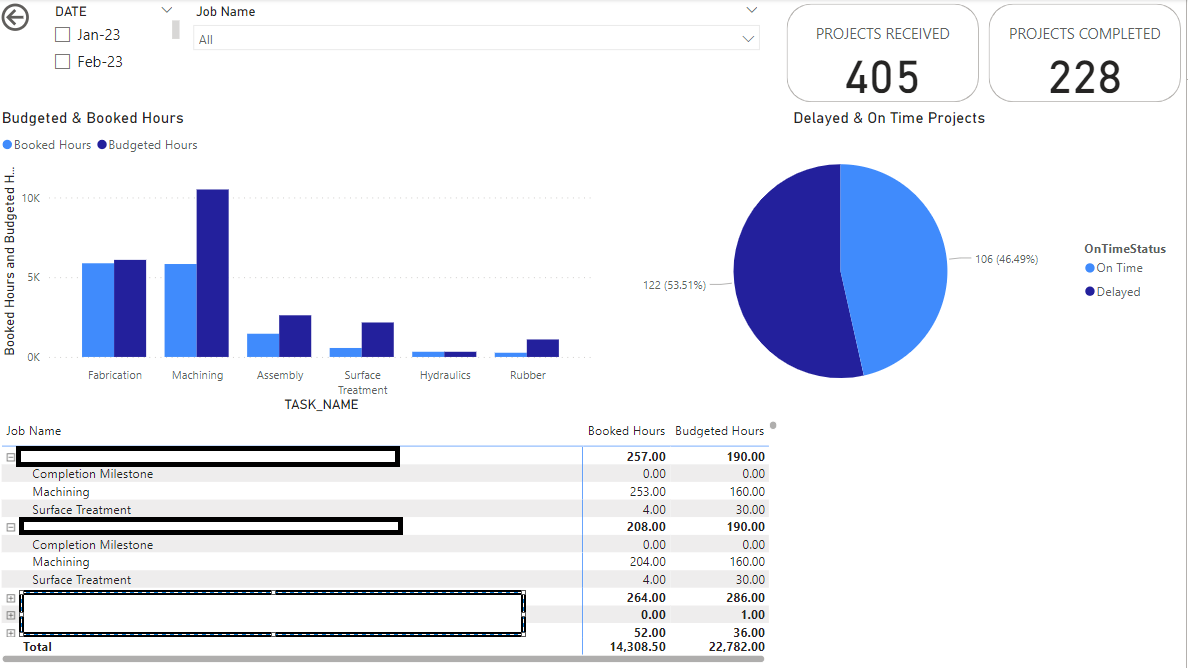This screenshot has width=1188, height=668.
Task: Expand the job row with 0.00 booked, 1.00 budgeted
Action: [x=11, y=616]
